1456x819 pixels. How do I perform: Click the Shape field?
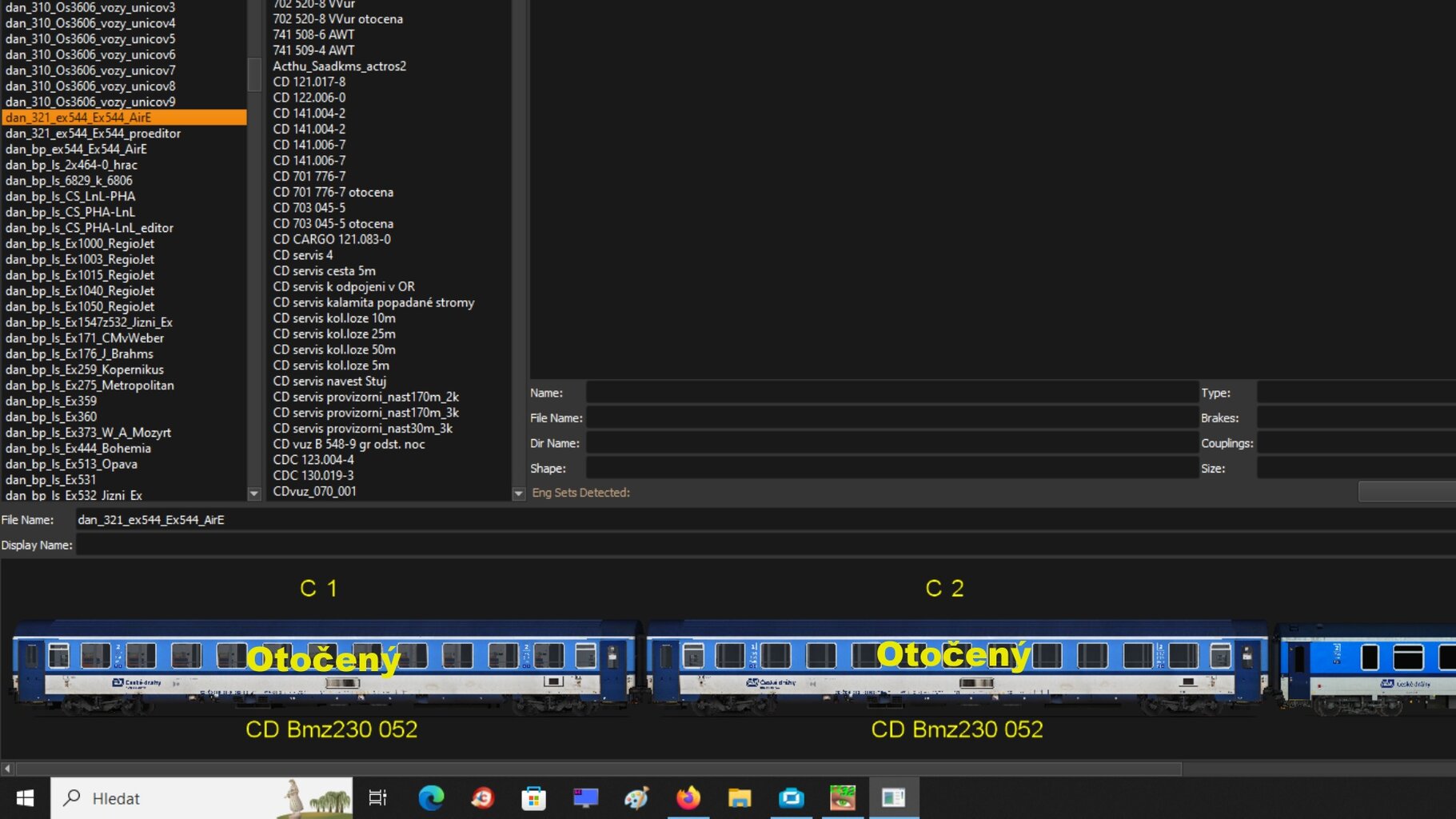(892, 468)
